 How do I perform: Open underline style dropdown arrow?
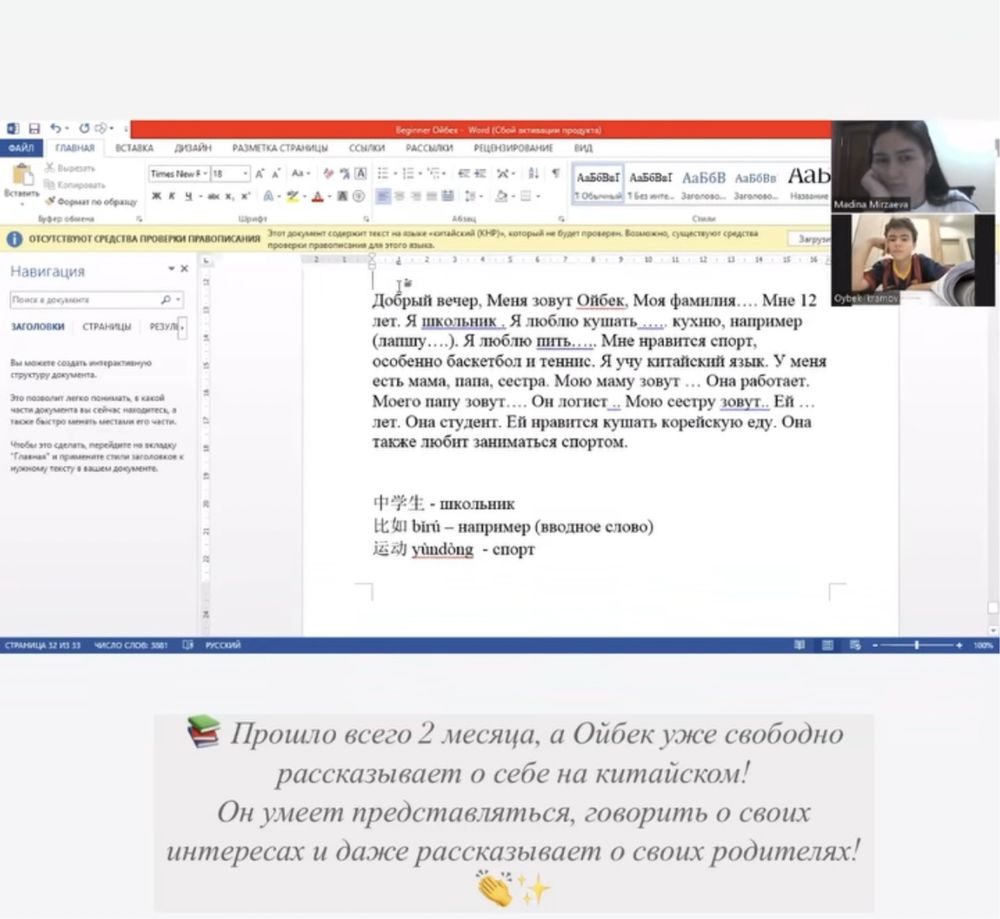click(x=200, y=196)
